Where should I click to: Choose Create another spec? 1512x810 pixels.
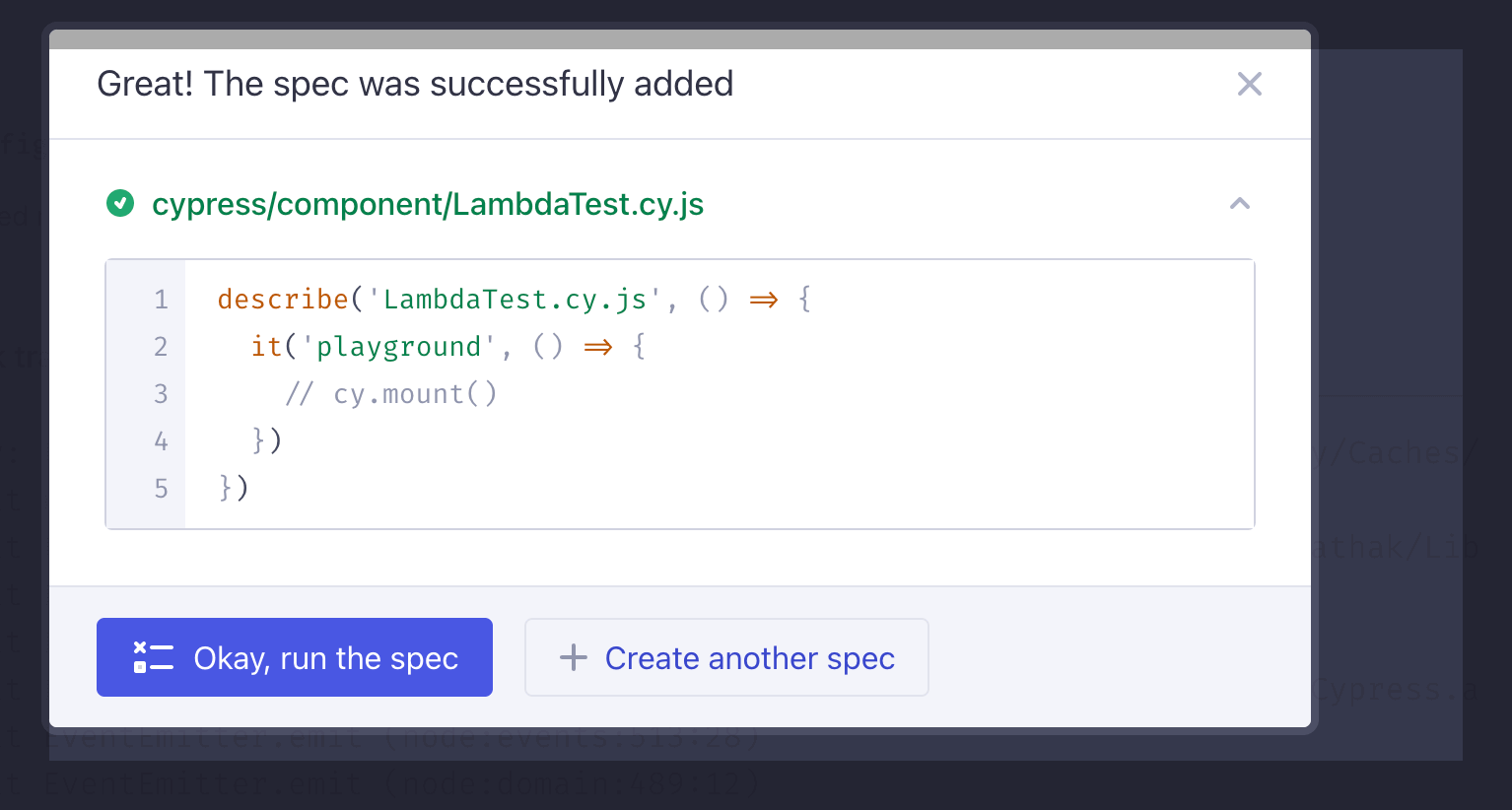(726, 657)
